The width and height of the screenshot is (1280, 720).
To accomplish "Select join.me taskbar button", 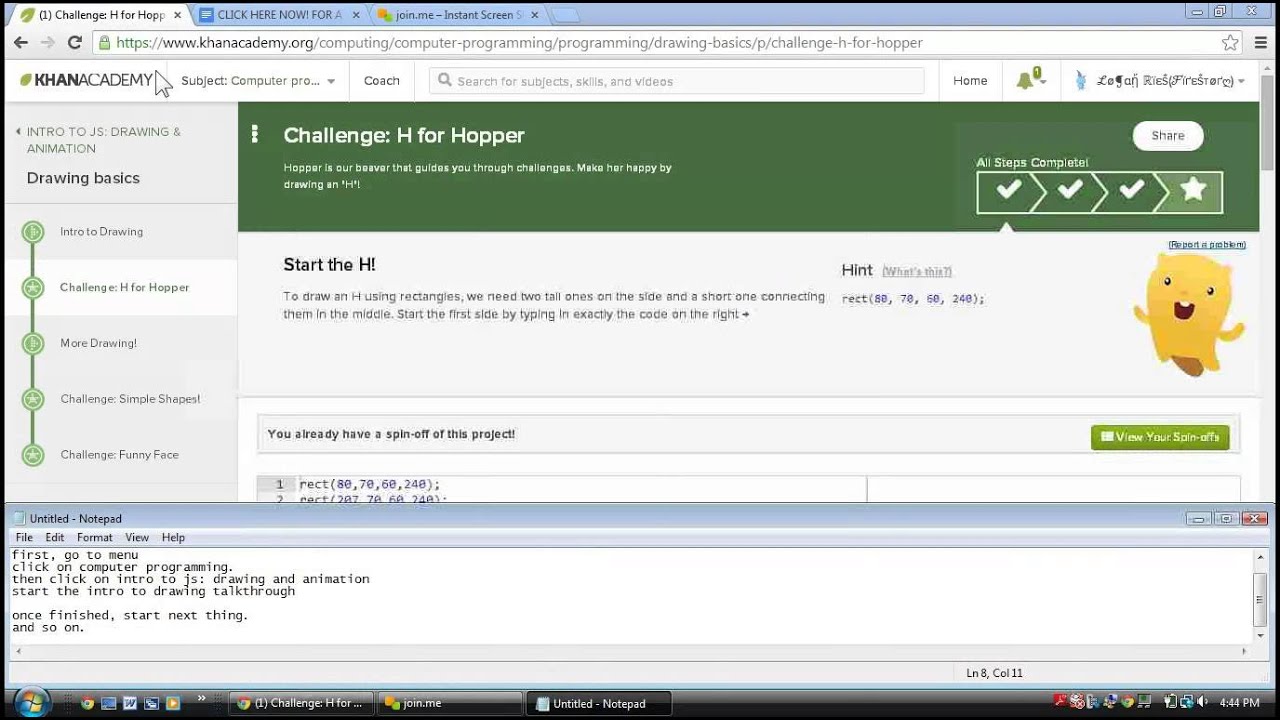I will tap(452, 703).
